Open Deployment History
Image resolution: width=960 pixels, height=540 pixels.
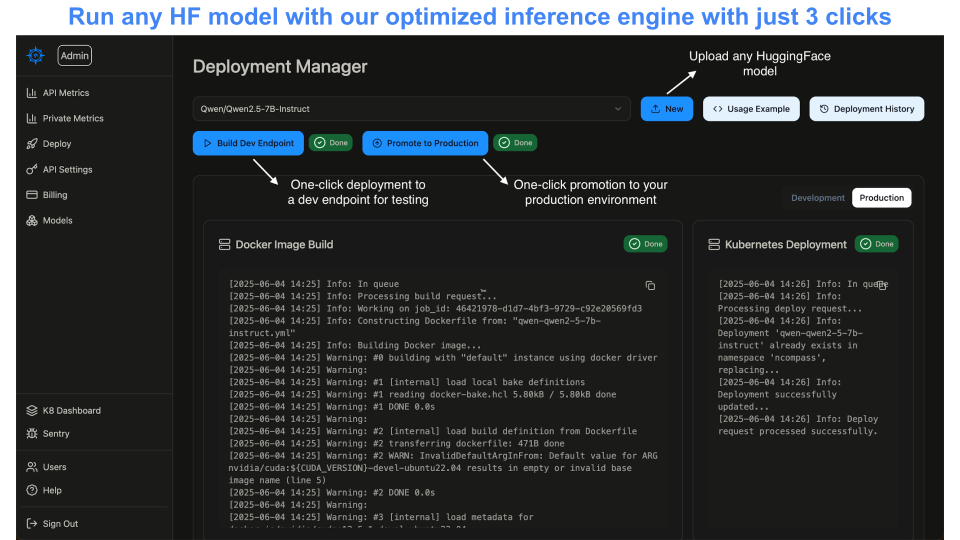pos(866,109)
